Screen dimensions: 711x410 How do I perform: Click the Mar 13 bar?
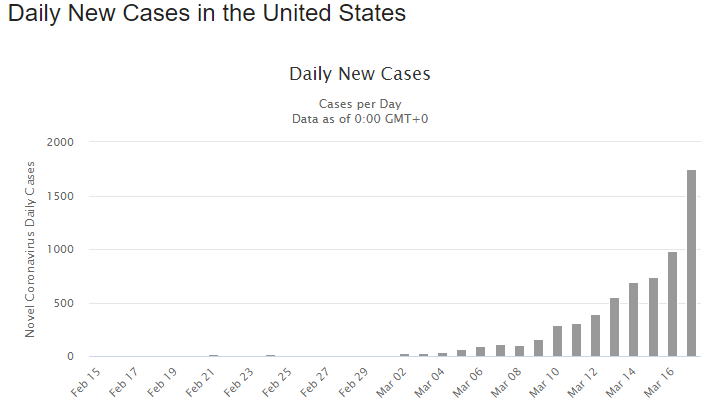coord(615,327)
